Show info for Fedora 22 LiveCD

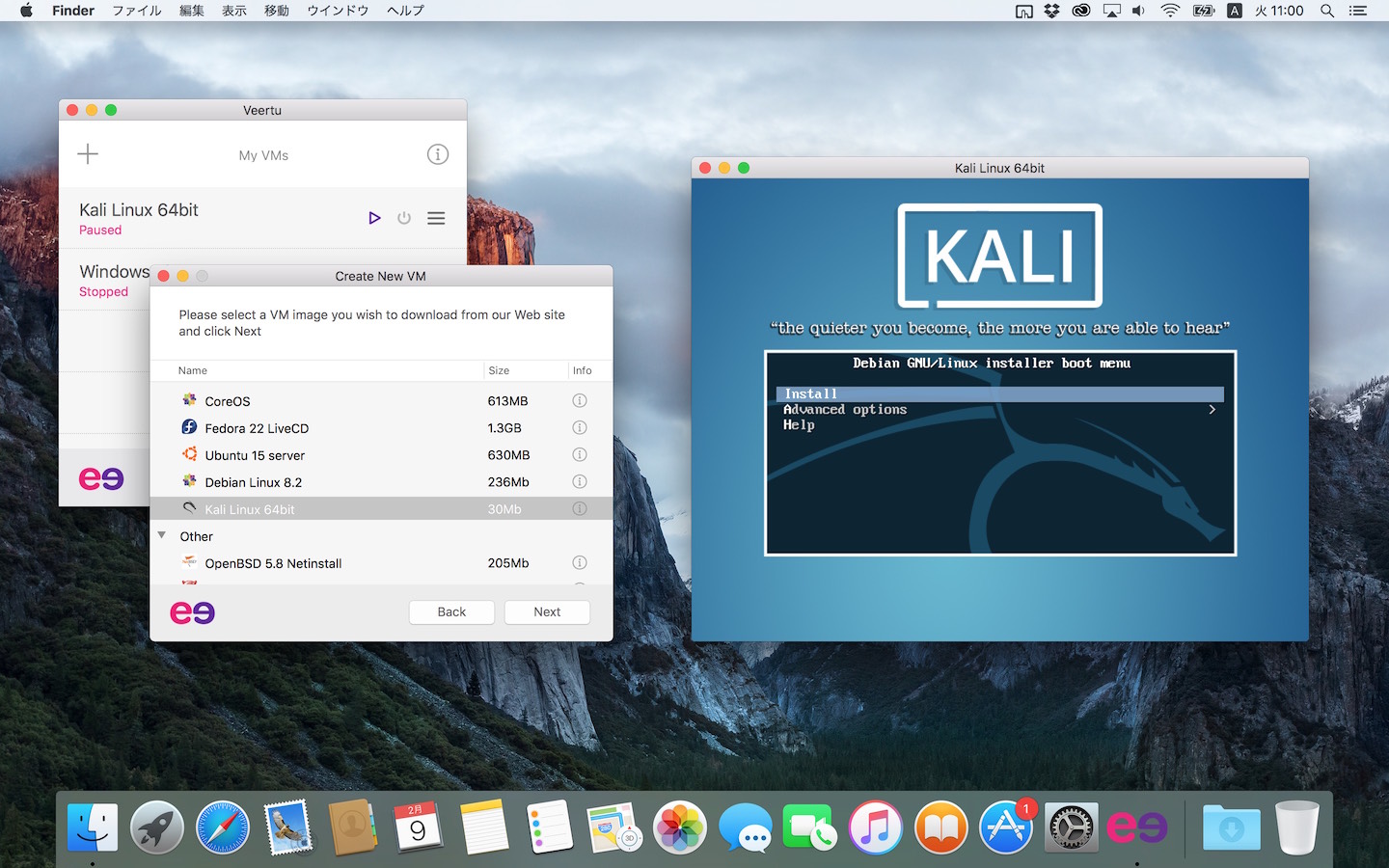click(x=580, y=427)
